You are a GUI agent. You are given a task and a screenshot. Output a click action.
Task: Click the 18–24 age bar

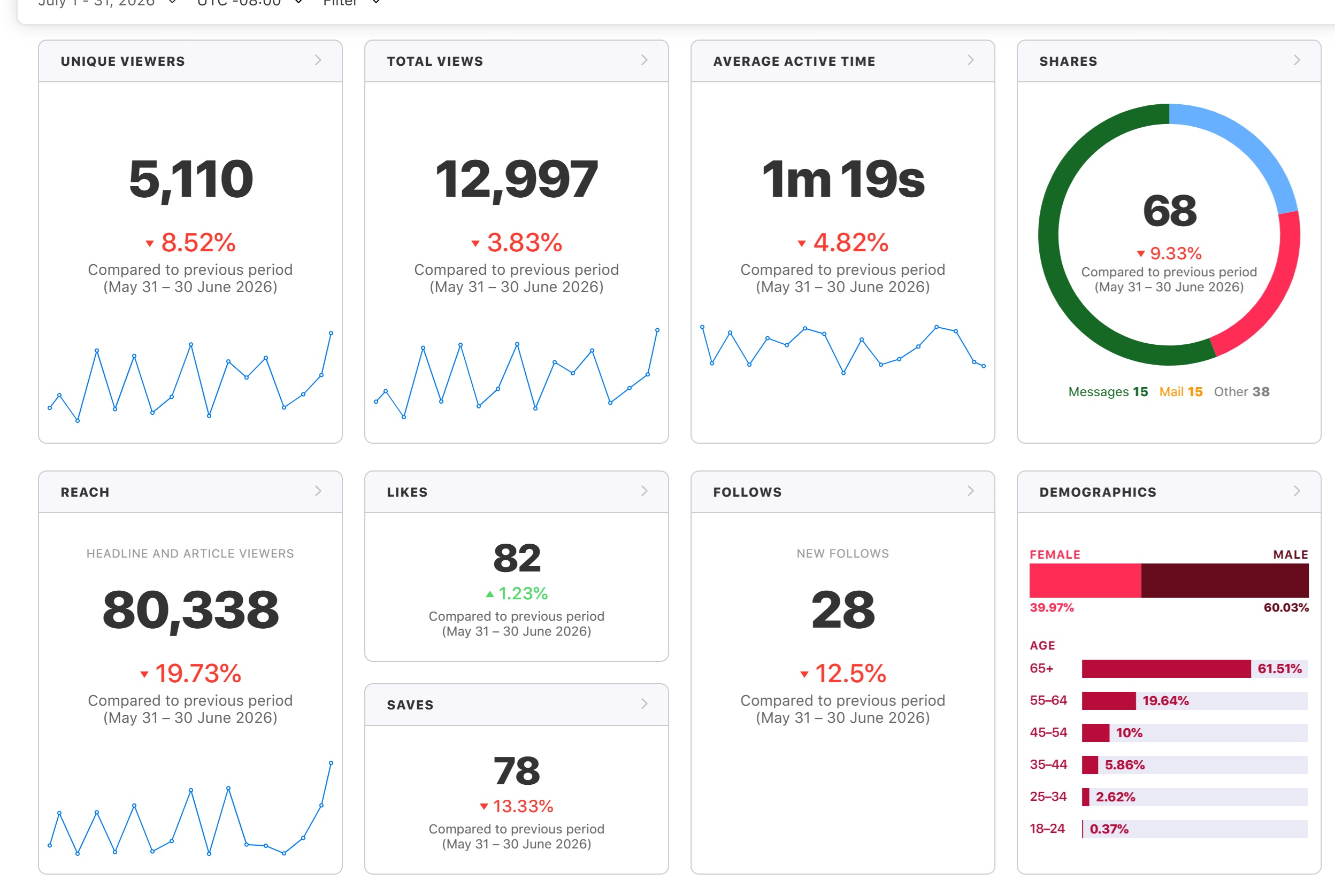click(x=1194, y=829)
